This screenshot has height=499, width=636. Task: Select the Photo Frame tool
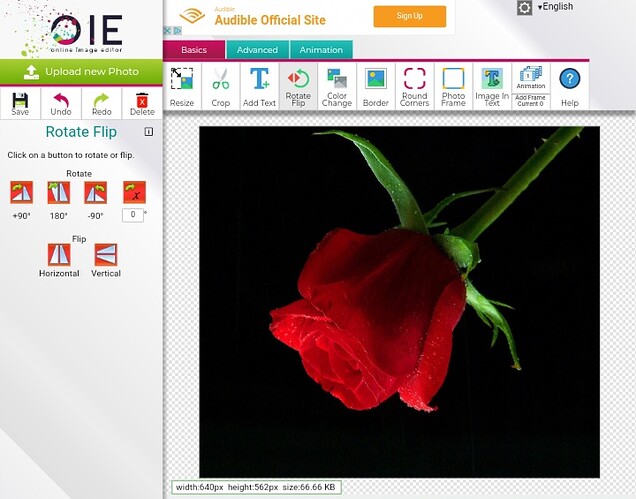point(453,86)
